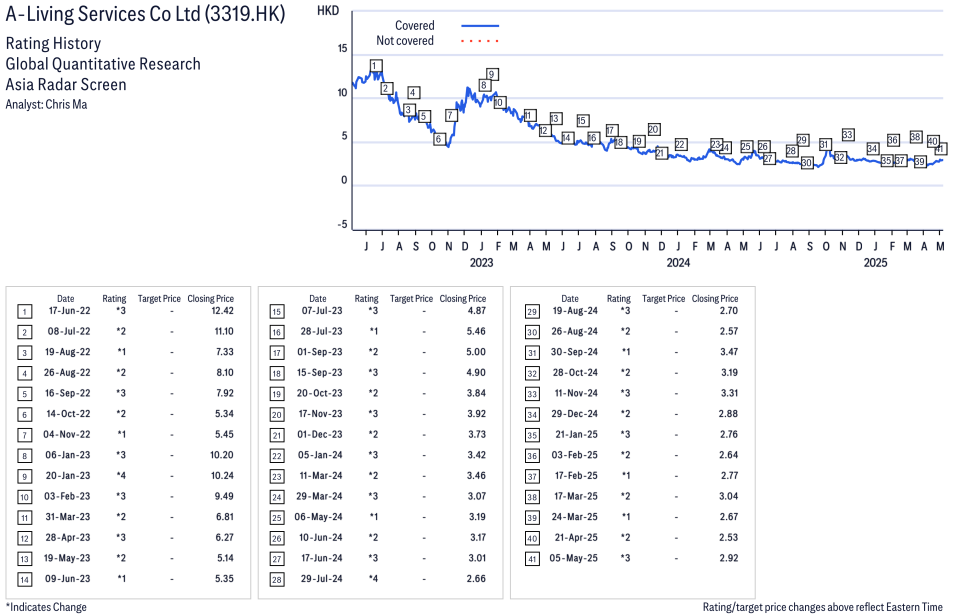Click the date 11-Nov-24 in table
954x614 pixels.
pyautogui.click(x=576, y=392)
